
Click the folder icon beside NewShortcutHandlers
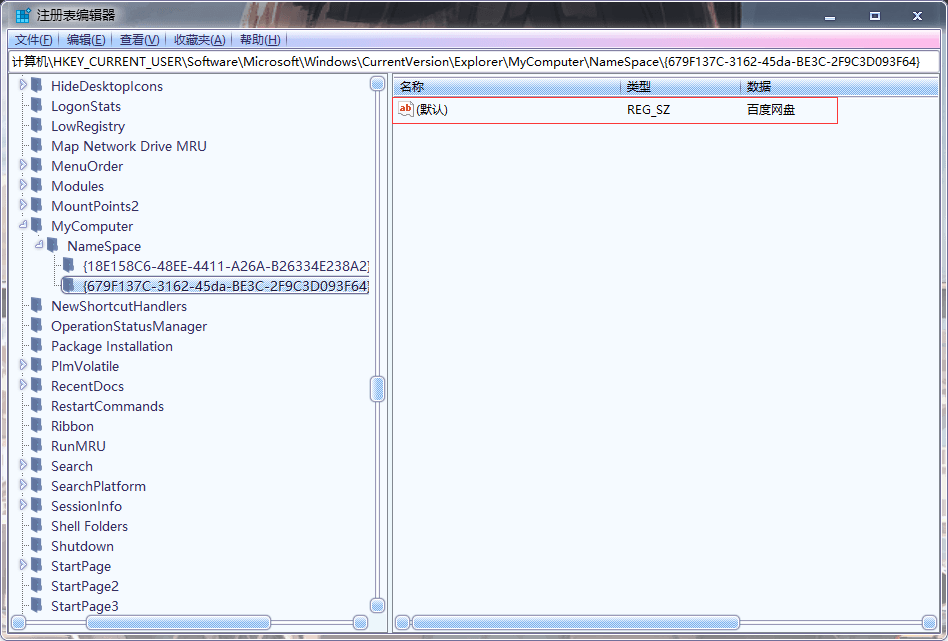[x=37, y=305]
